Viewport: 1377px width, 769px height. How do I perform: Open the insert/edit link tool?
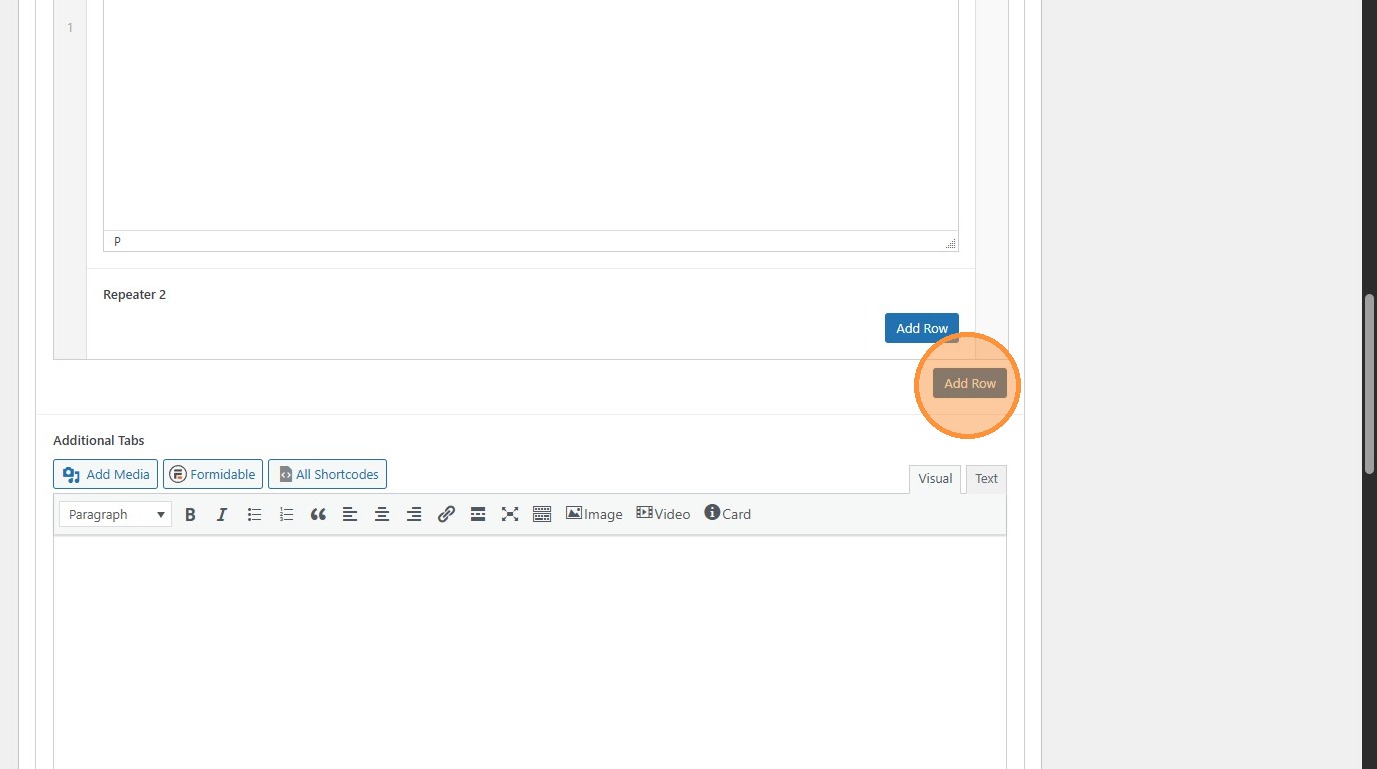446,514
